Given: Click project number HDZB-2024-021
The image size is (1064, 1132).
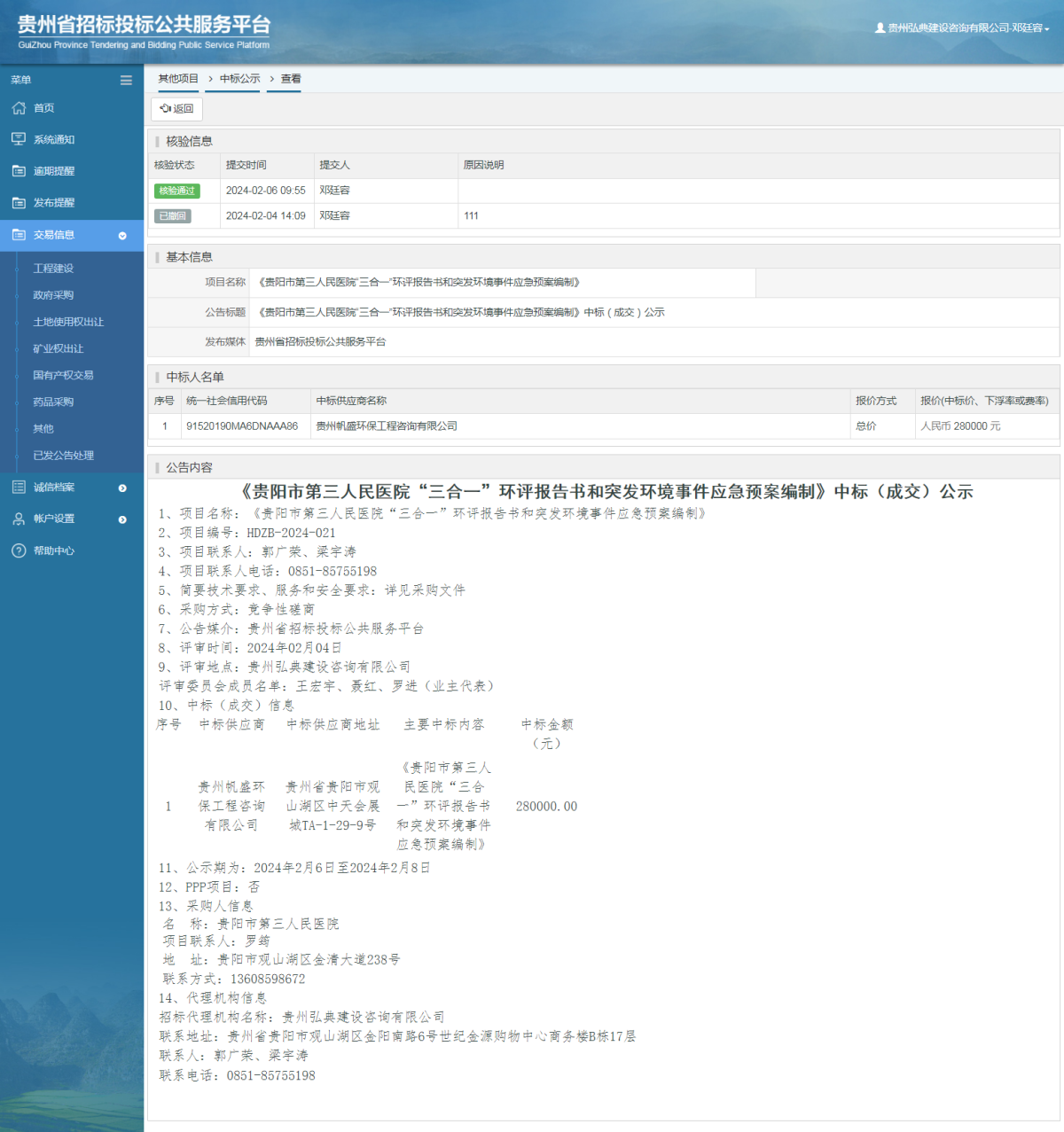Looking at the screenshot, I should [x=292, y=533].
